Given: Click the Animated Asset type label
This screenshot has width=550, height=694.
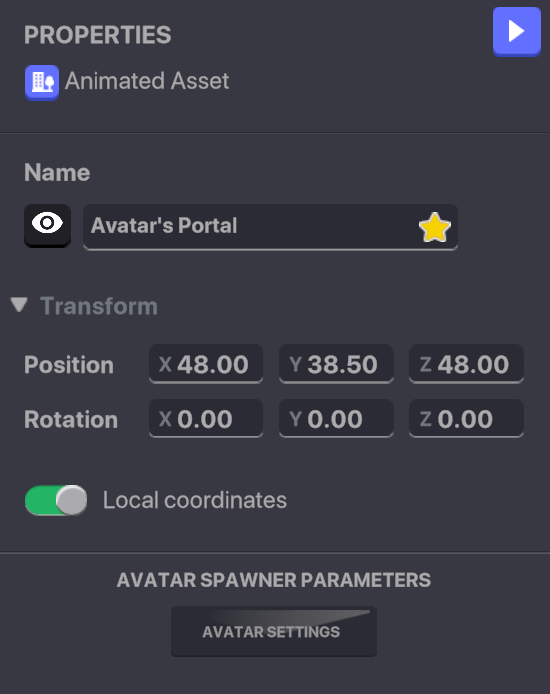Looking at the screenshot, I should [x=147, y=81].
